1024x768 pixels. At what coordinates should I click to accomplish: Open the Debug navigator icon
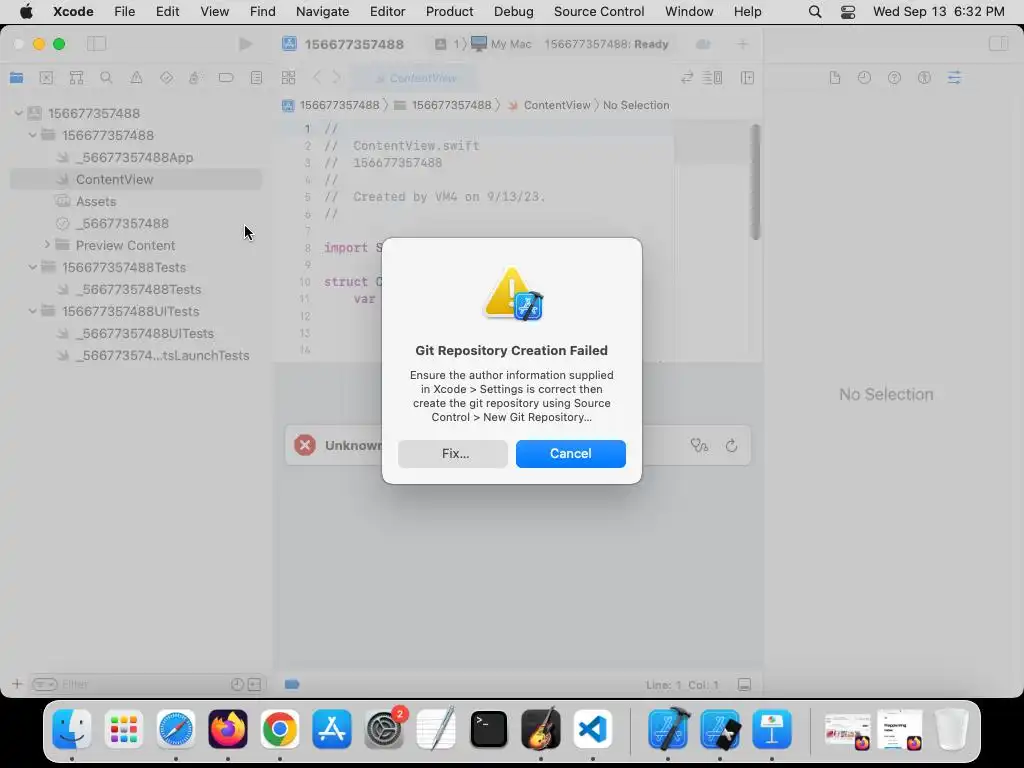coord(195,78)
